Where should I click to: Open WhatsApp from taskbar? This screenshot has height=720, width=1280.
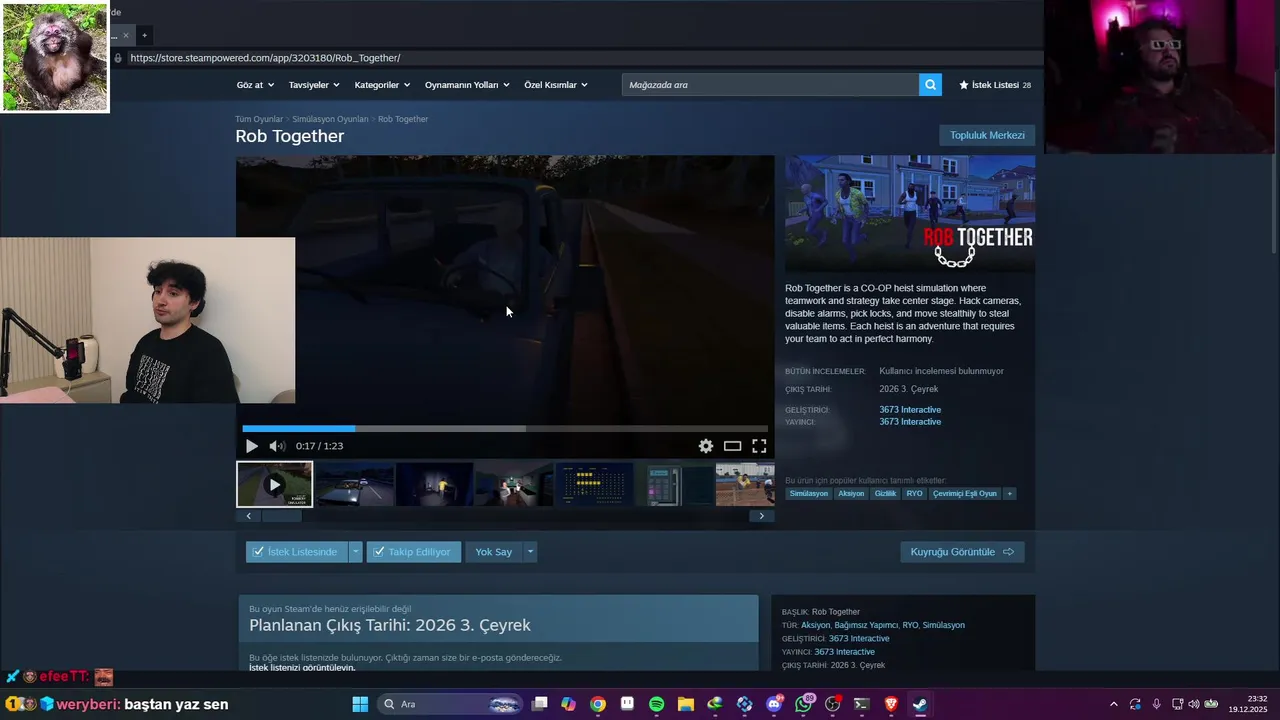pyautogui.click(x=804, y=704)
